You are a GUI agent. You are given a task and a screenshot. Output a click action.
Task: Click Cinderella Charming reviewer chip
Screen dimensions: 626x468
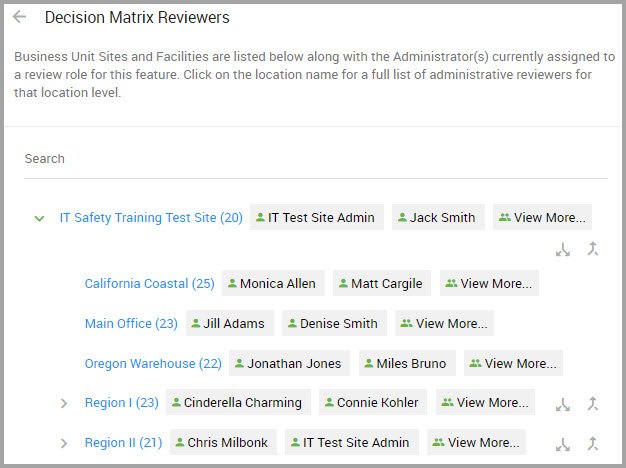[x=238, y=403]
